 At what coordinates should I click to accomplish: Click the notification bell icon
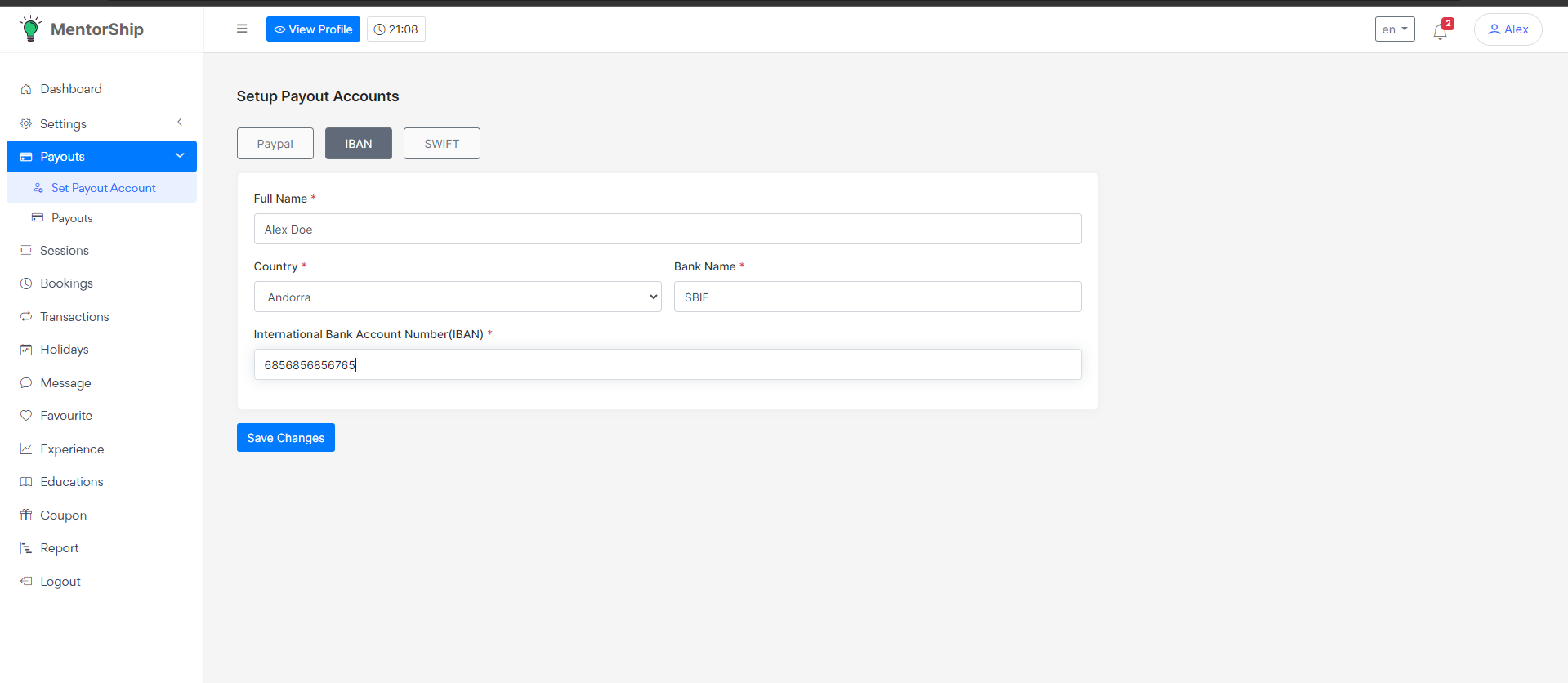point(1440,32)
